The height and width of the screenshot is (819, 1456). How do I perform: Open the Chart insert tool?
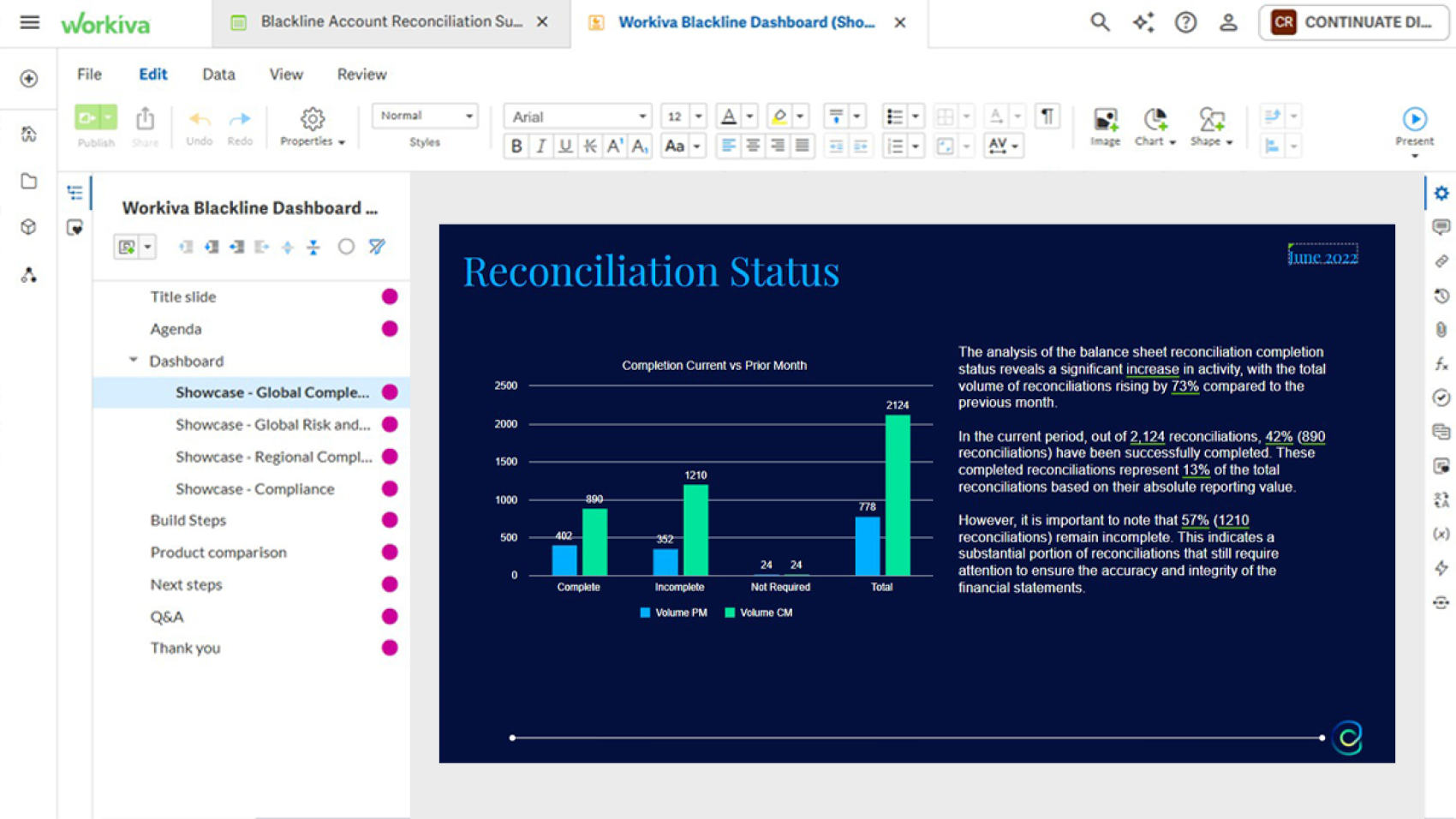coord(1155,126)
